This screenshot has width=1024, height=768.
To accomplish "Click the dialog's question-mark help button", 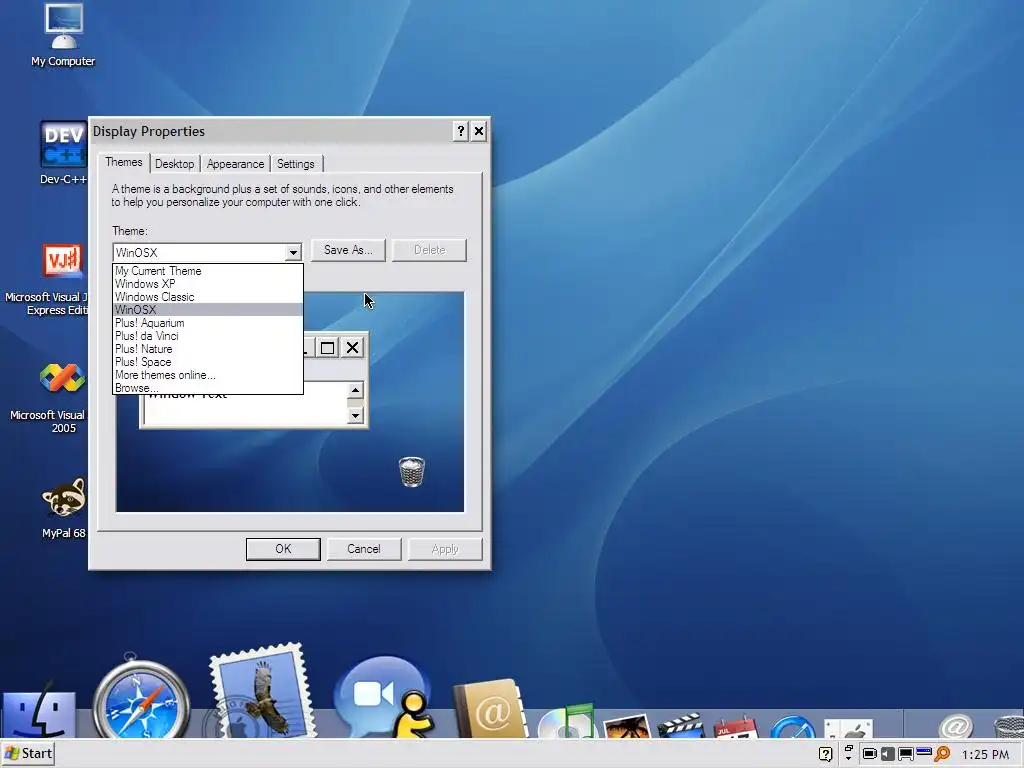I will click(x=460, y=131).
